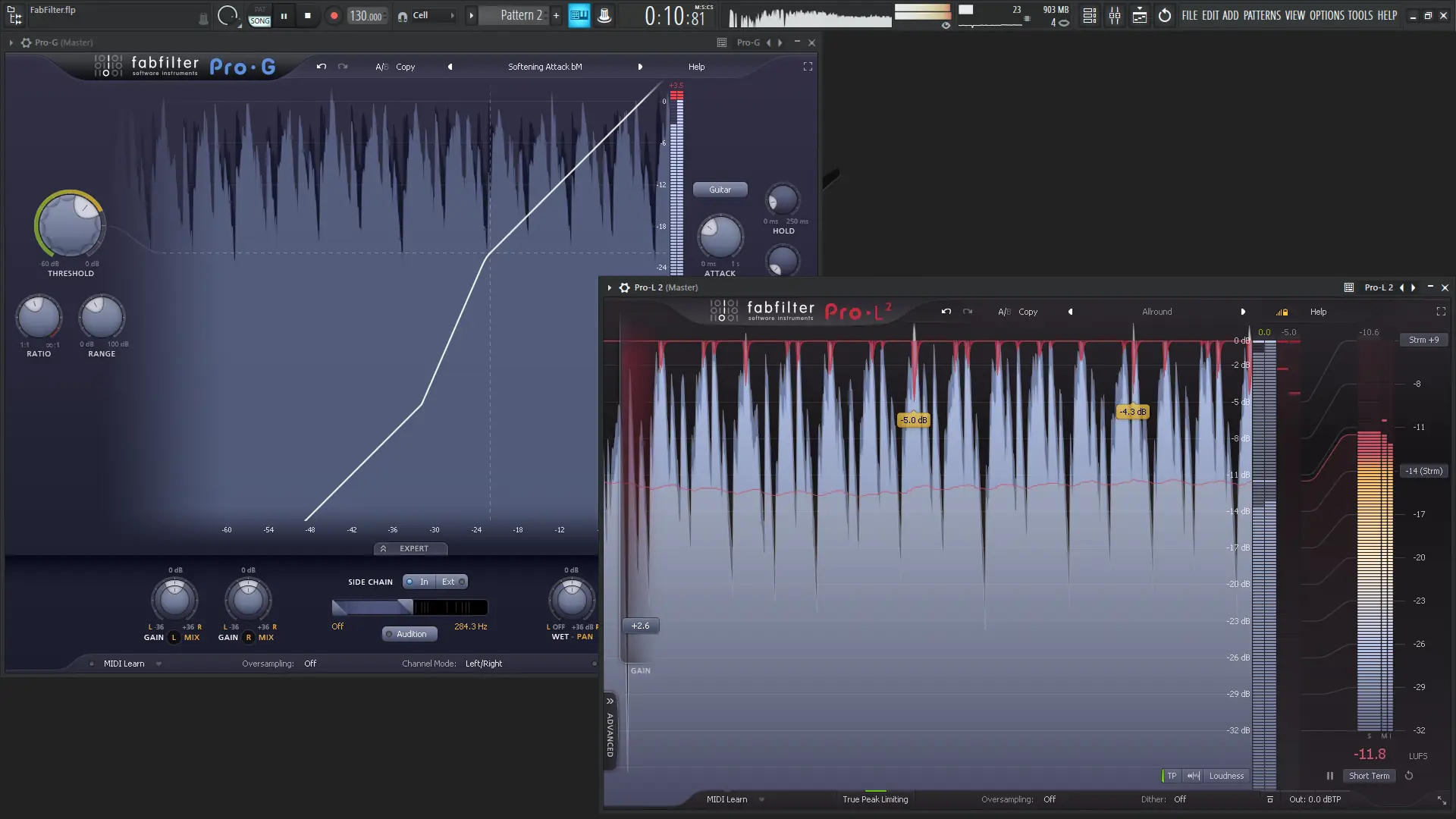Click the metronome icon in toolbar
1456x819 pixels.
point(604,15)
